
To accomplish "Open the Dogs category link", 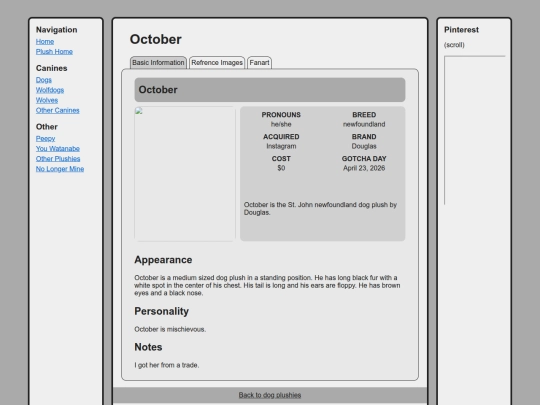I will point(44,80).
